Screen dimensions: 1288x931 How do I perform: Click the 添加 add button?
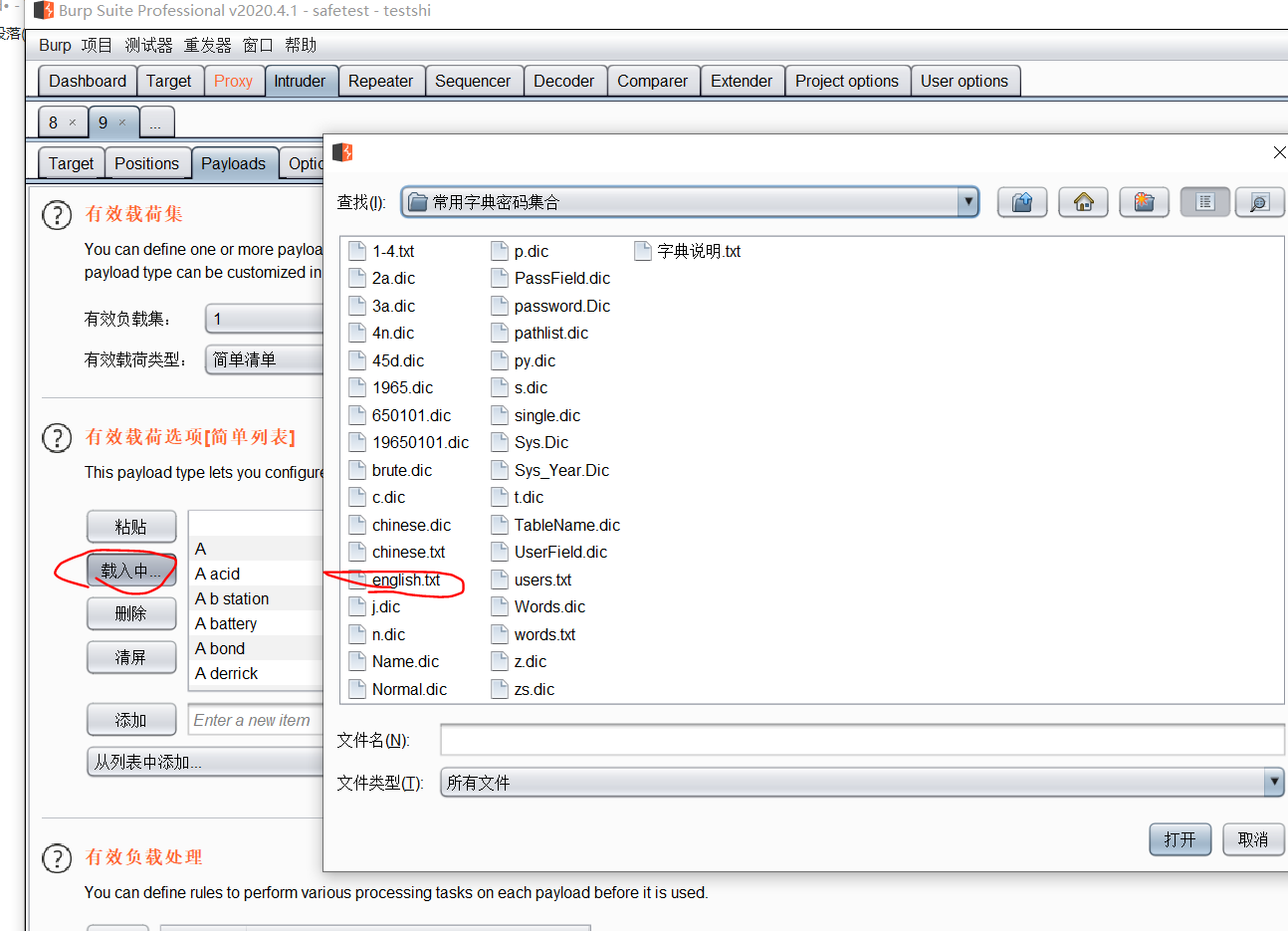131,719
